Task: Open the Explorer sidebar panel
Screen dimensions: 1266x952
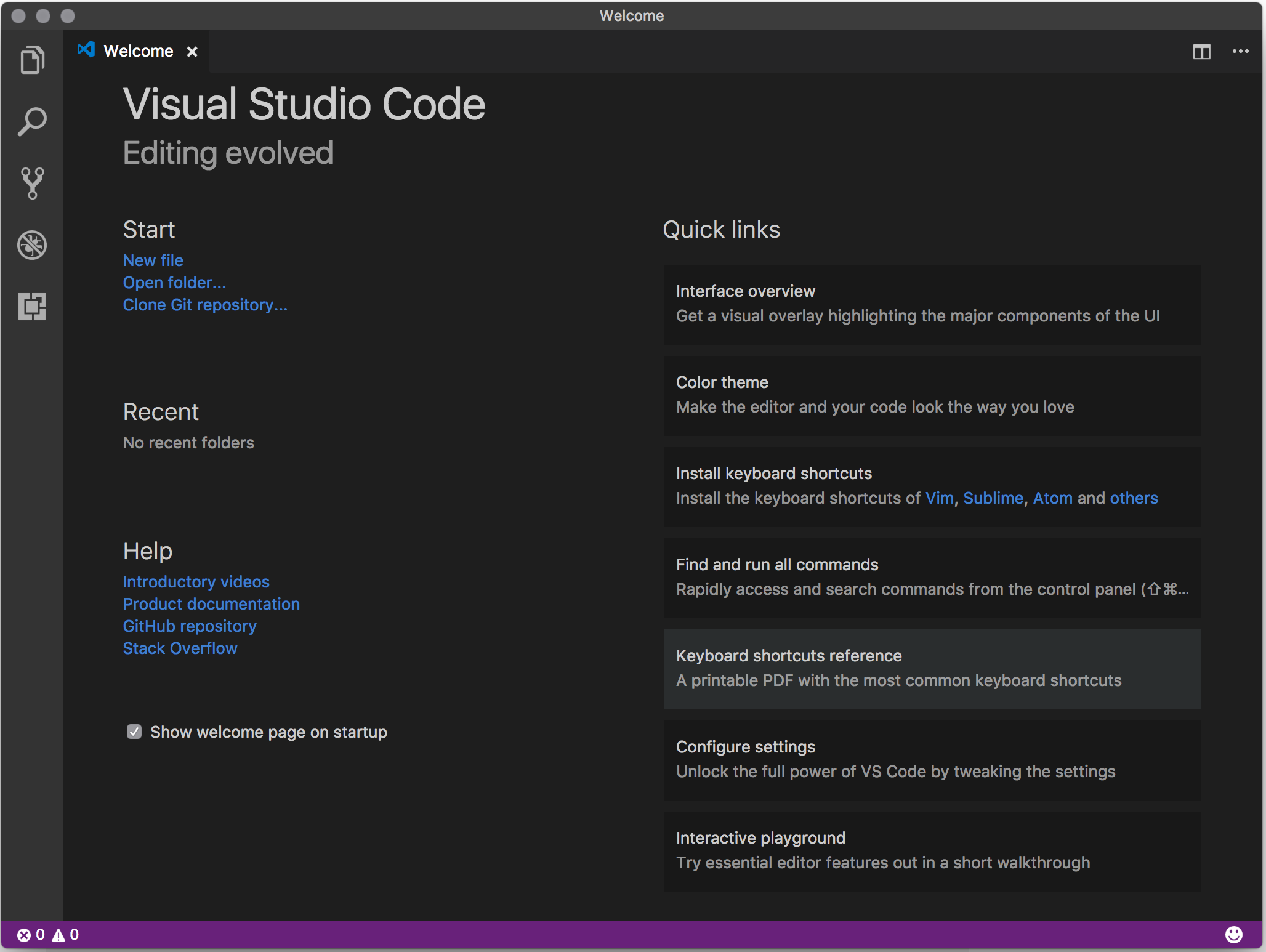Action: (32, 59)
